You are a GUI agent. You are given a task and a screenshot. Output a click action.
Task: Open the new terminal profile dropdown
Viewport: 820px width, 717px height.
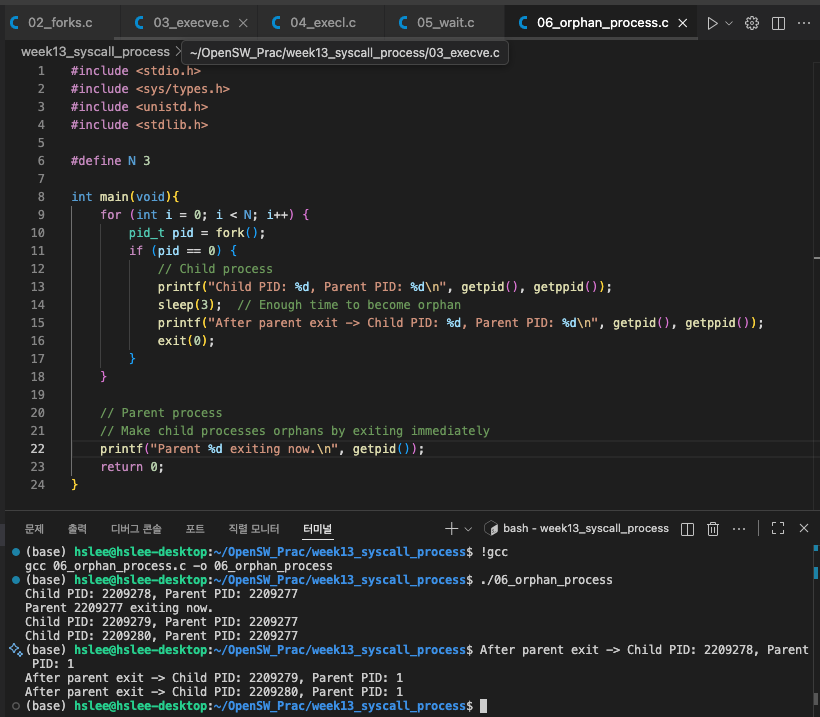[x=469, y=528]
